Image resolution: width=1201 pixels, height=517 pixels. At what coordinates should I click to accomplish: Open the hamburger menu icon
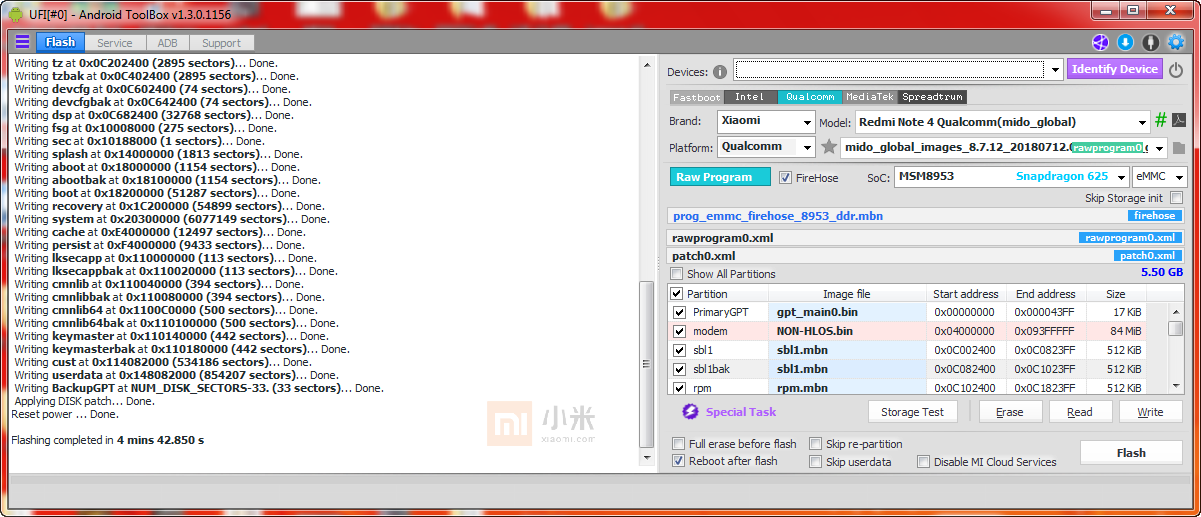22,42
